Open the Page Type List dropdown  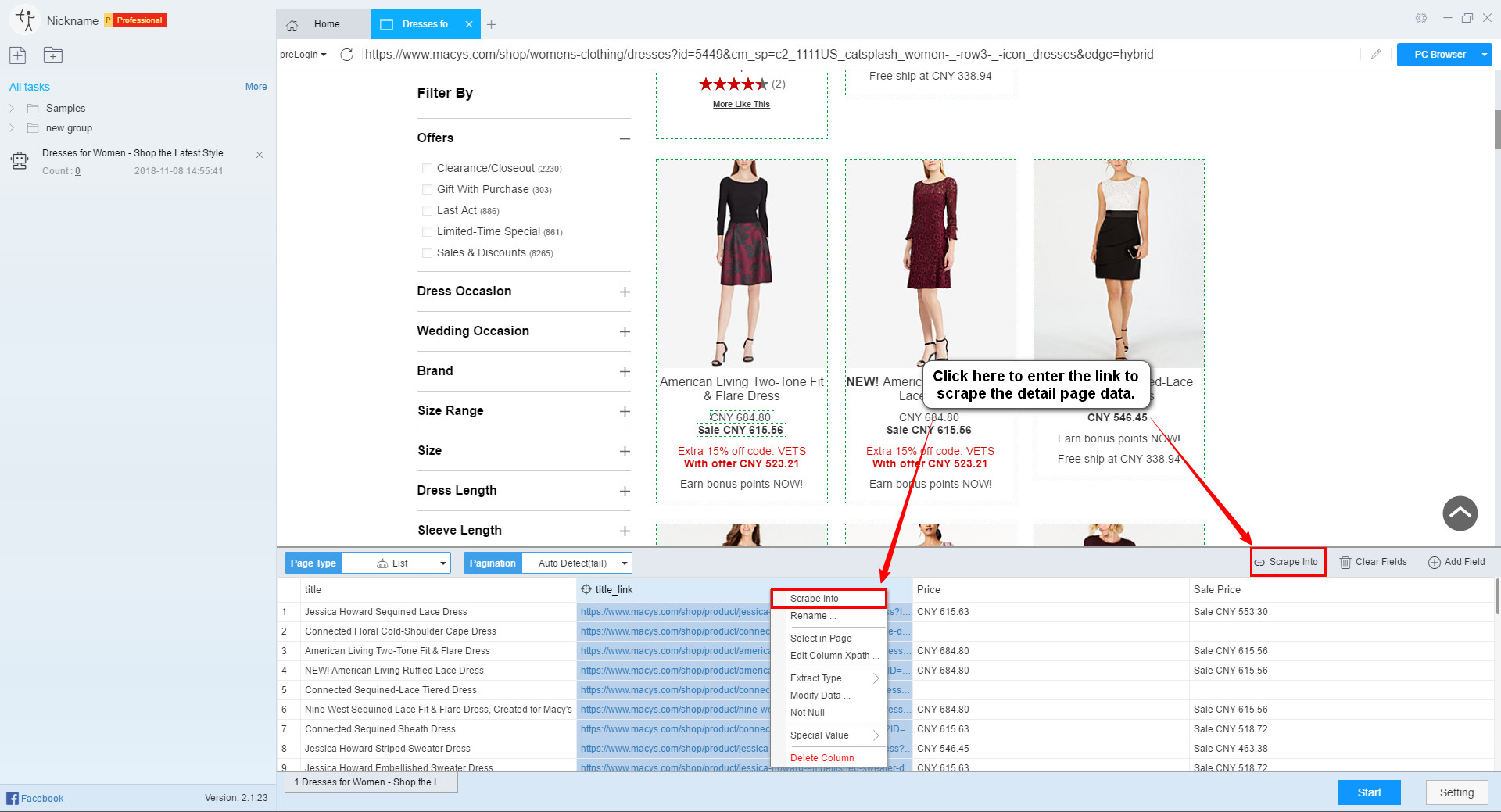(396, 563)
